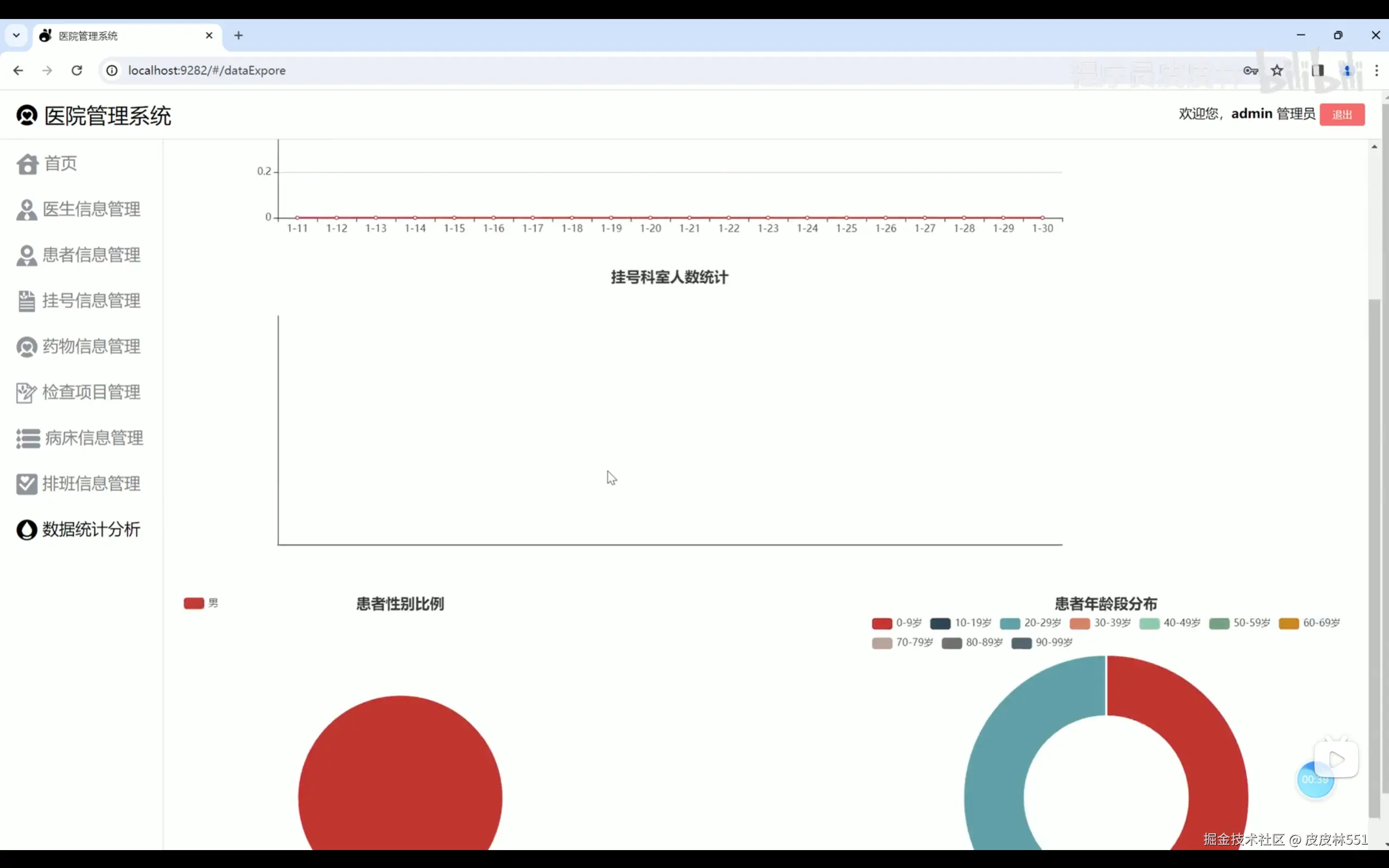Toggle the 男 legend entry
The width and height of the screenshot is (1389, 868).
tap(201, 603)
